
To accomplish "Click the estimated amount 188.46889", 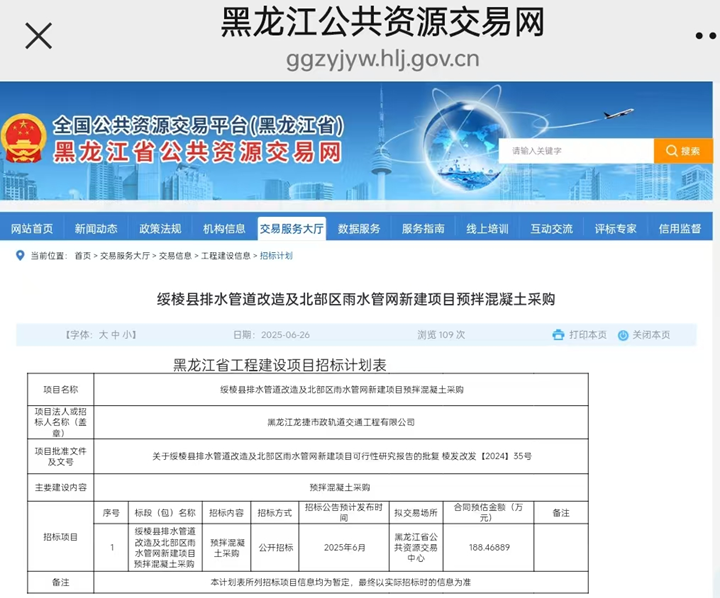I will point(489,547).
